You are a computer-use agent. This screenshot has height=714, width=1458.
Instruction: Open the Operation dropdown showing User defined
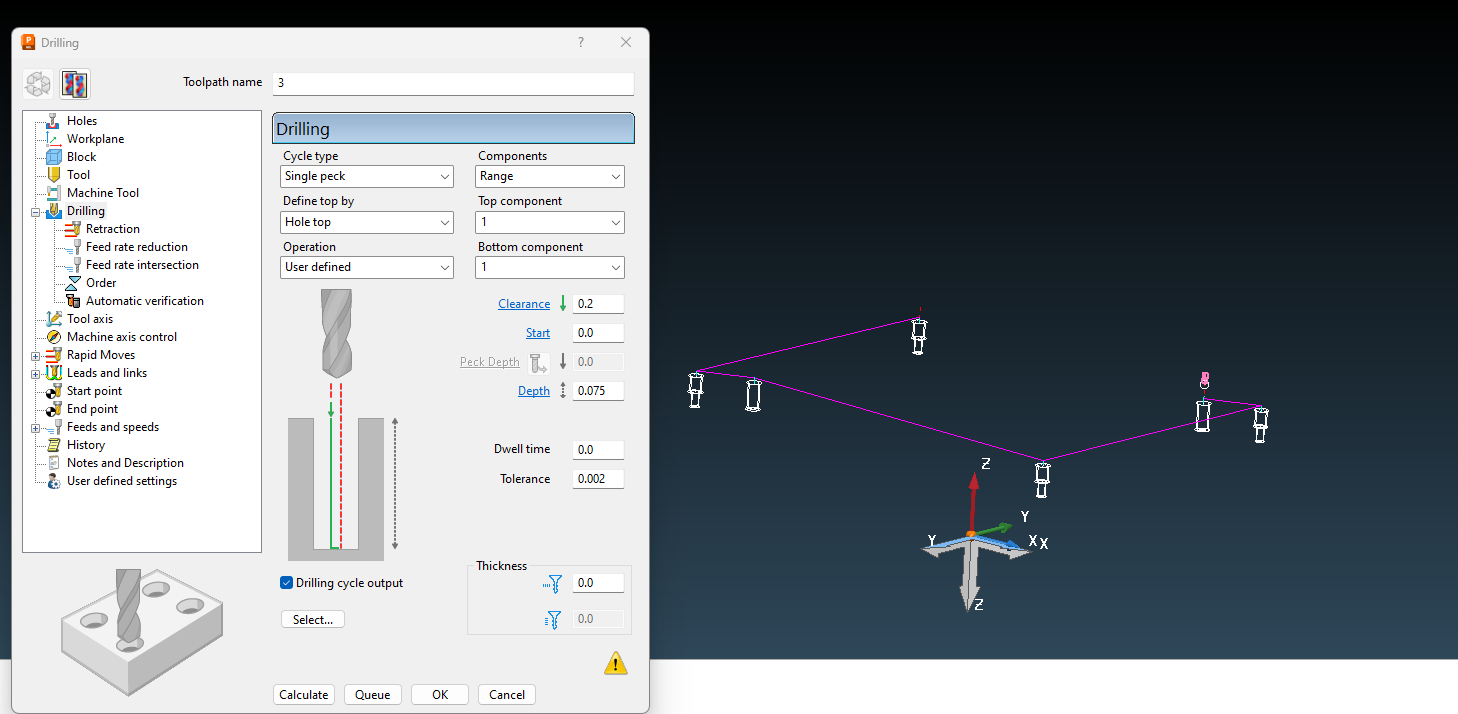(x=366, y=267)
